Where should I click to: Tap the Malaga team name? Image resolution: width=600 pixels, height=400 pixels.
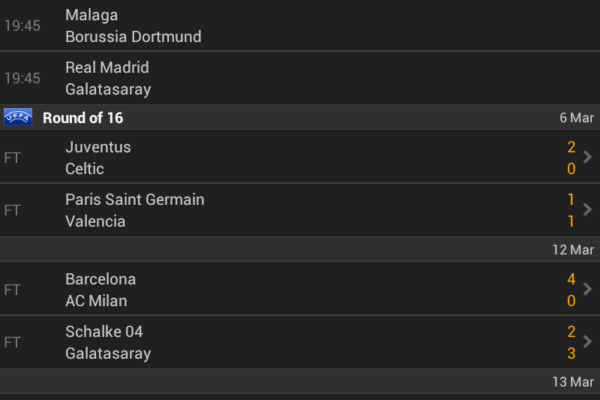[x=91, y=15]
